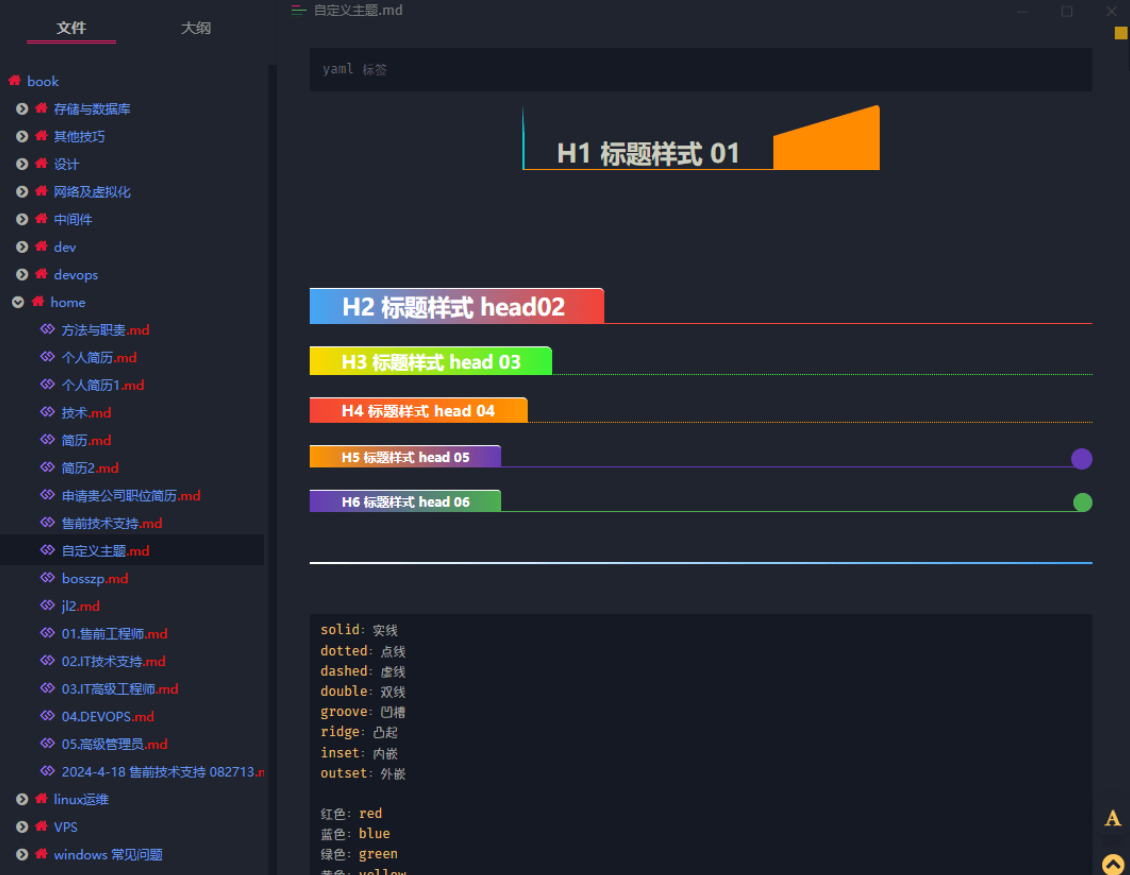Click the devops folder icon
Screen dimensions: 1130x875
[41, 274]
